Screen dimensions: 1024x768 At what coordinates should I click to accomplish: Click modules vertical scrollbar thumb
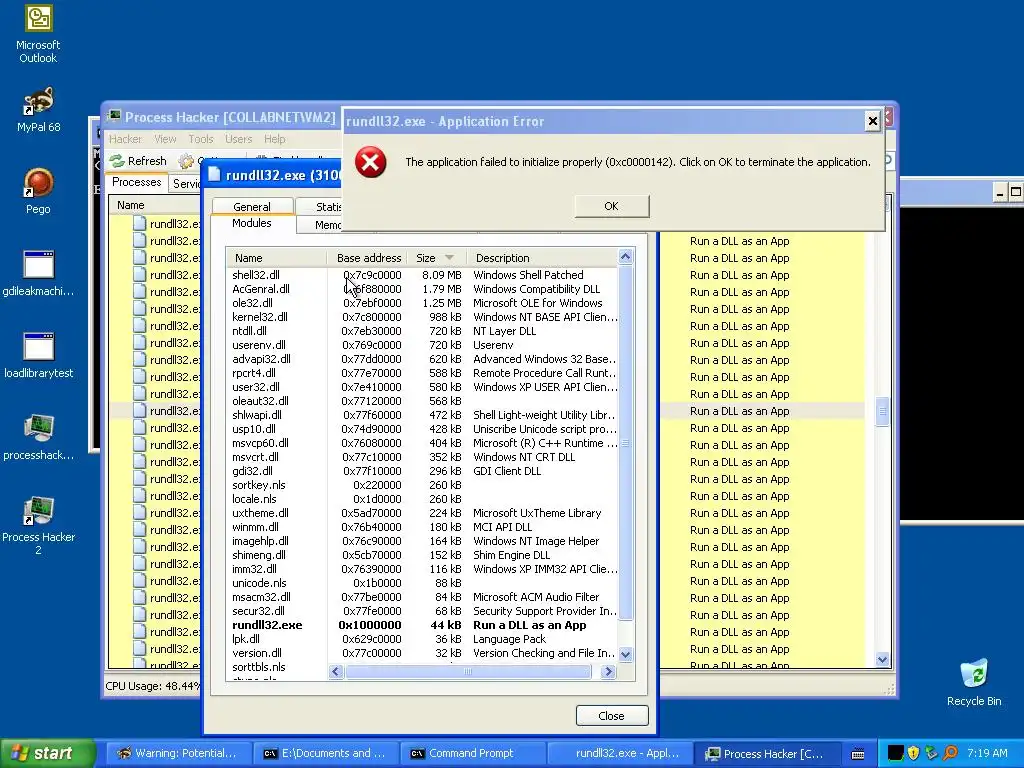pyautogui.click(x=626, y=442)
